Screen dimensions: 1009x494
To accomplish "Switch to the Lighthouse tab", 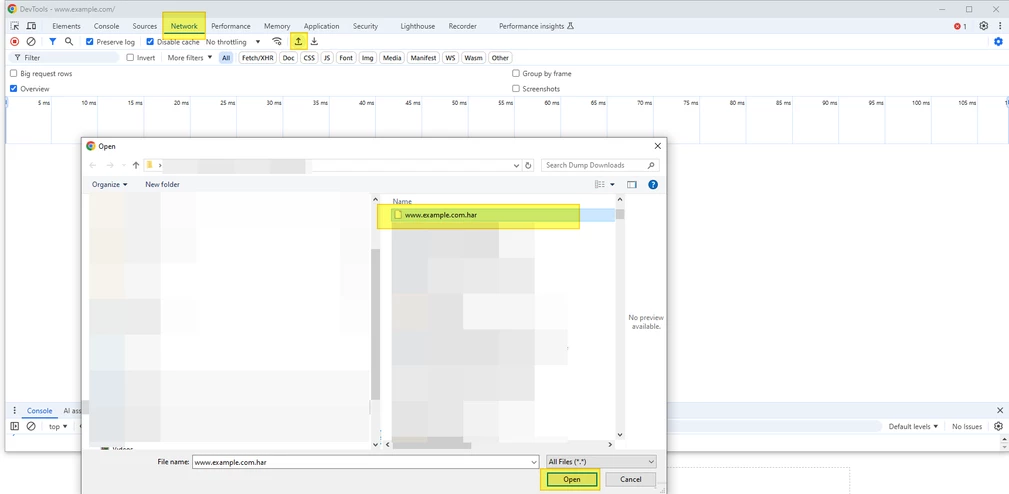I will (418, 26).
